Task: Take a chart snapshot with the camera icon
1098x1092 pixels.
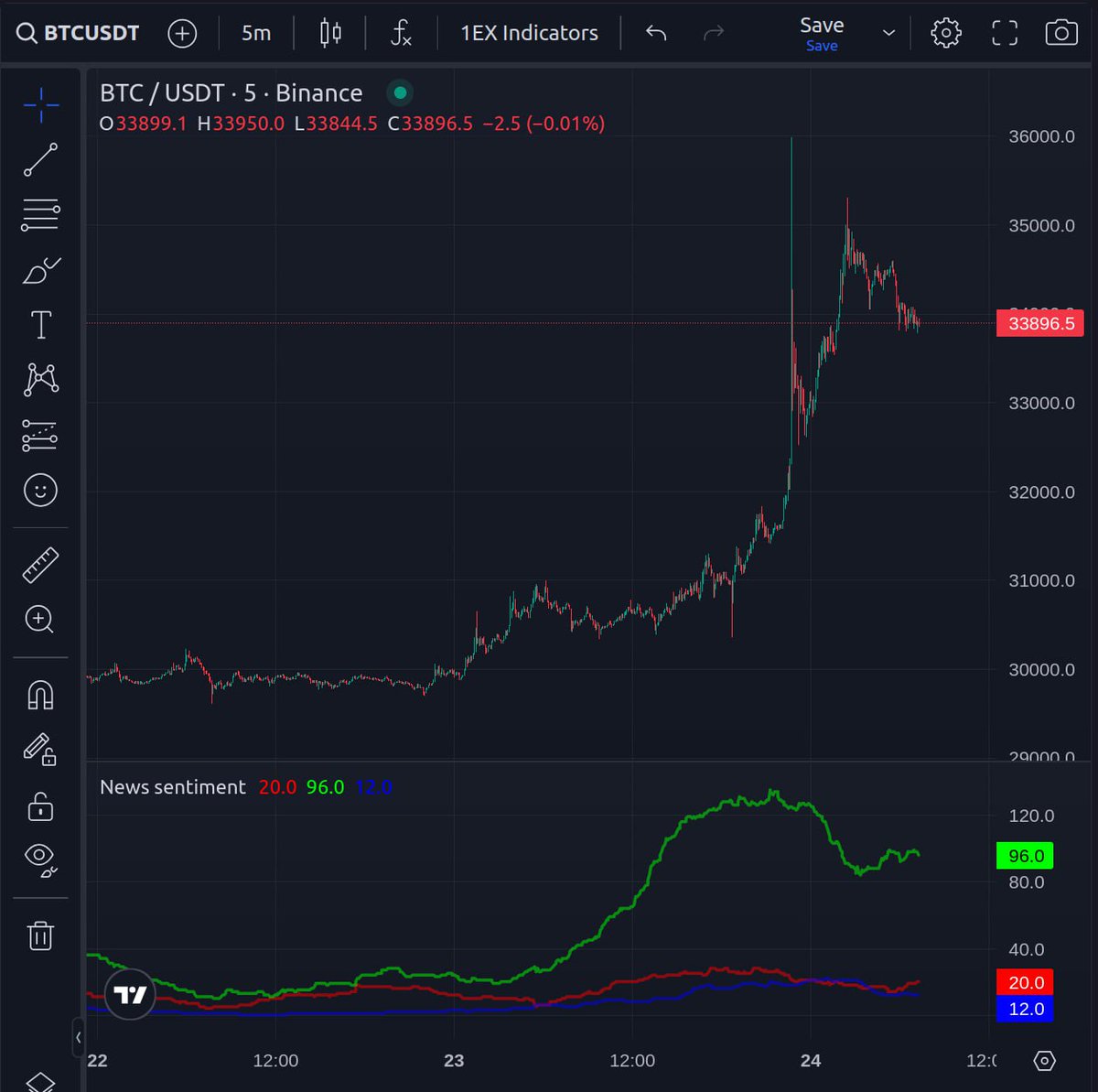Action: click(x=1060, y=32)
